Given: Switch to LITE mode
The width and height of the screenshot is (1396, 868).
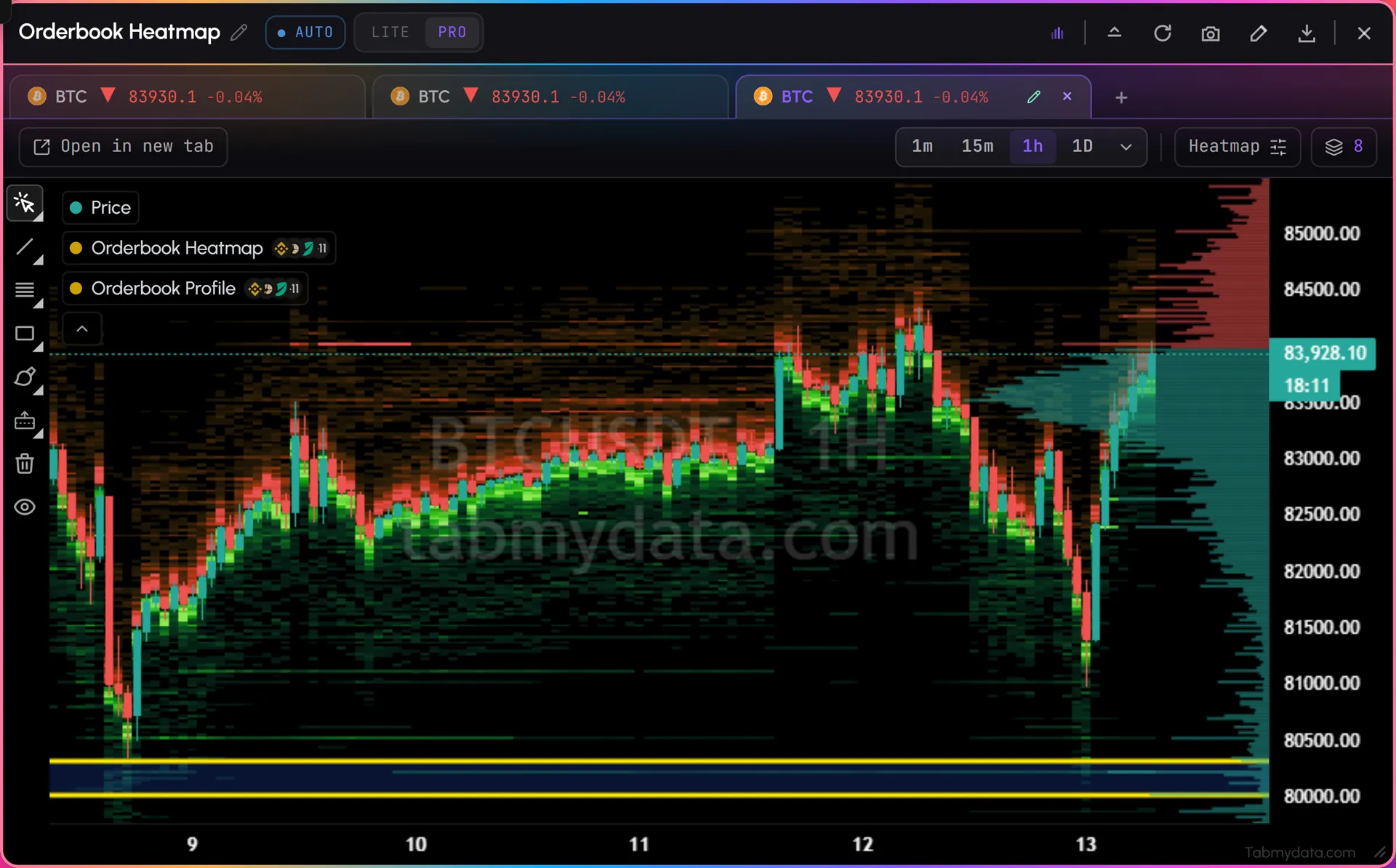Looking at the screenshot, I should coord(390,33).
